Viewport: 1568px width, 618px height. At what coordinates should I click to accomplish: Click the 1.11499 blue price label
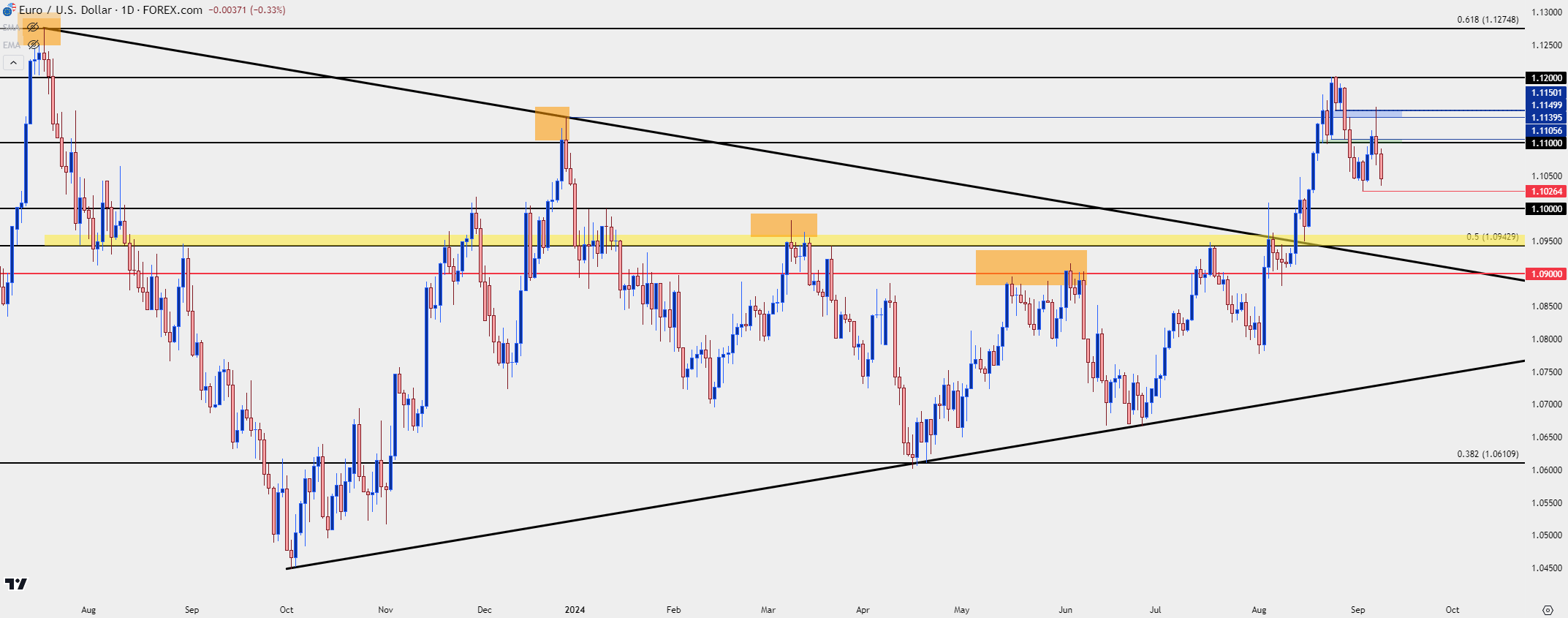(x=1546, y=105)
